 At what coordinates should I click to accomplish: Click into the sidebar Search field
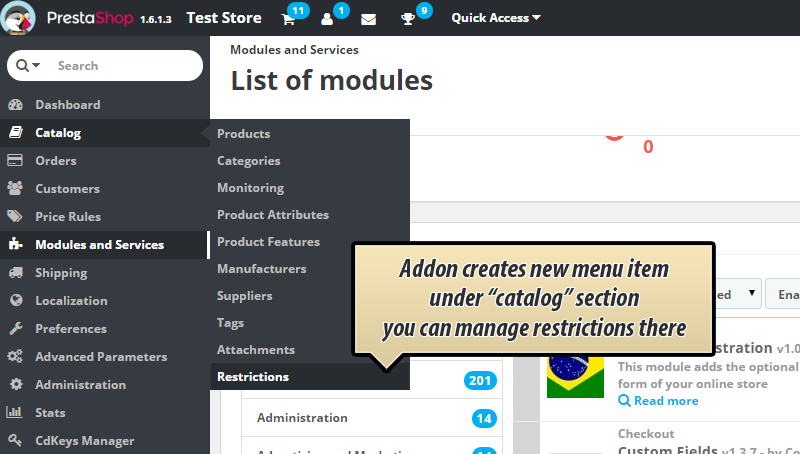(x=120, y=66)
